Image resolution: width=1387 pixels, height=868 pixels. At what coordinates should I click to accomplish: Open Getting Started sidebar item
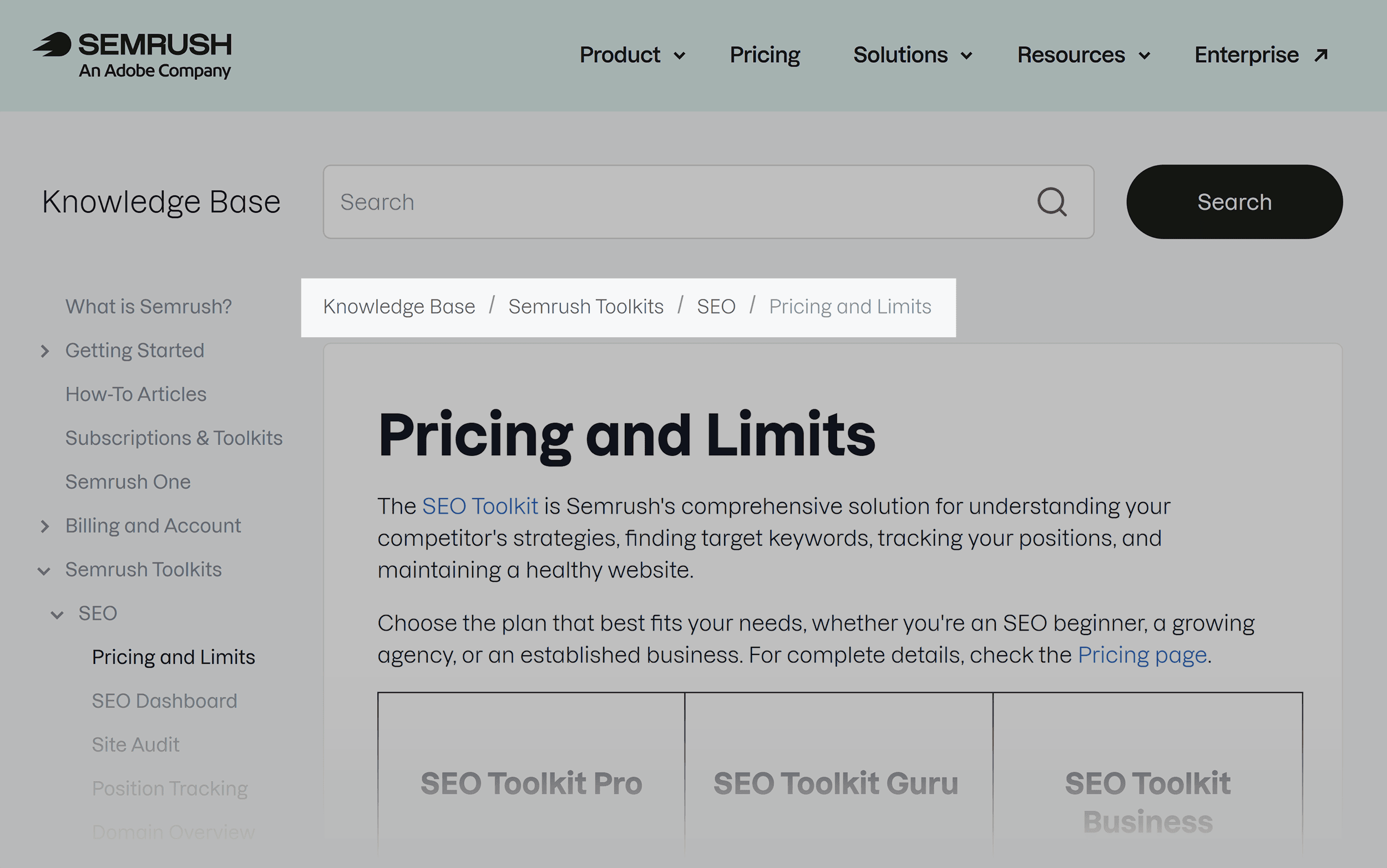click(x=134, y=351)
